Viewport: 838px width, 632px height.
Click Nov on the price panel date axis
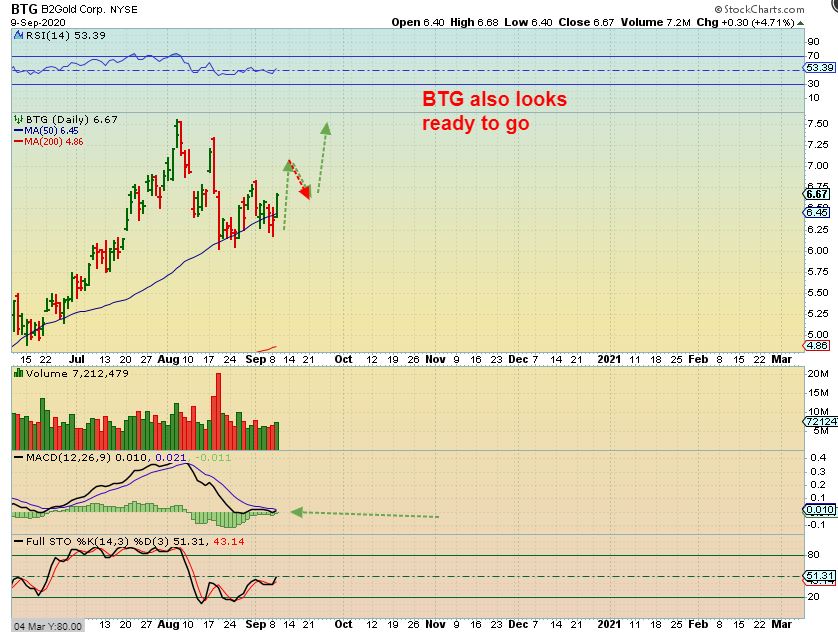tap(435, 360)
